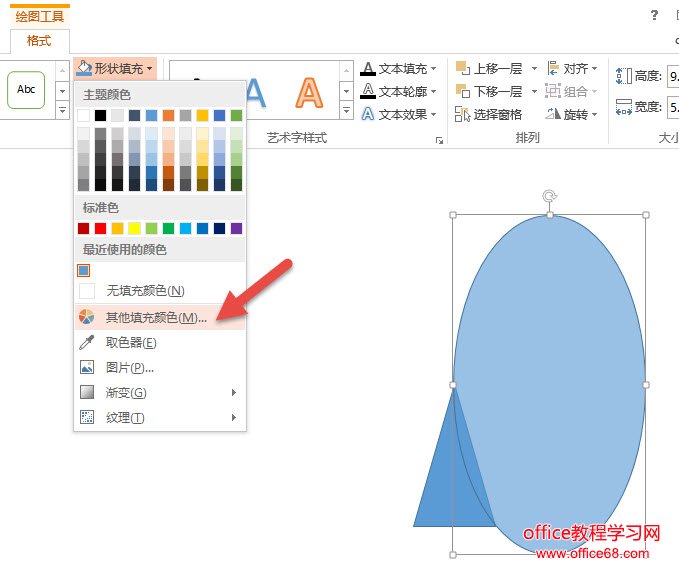Click the ellipse right-middle resize handle
The image size is (679, 570).
646,385
